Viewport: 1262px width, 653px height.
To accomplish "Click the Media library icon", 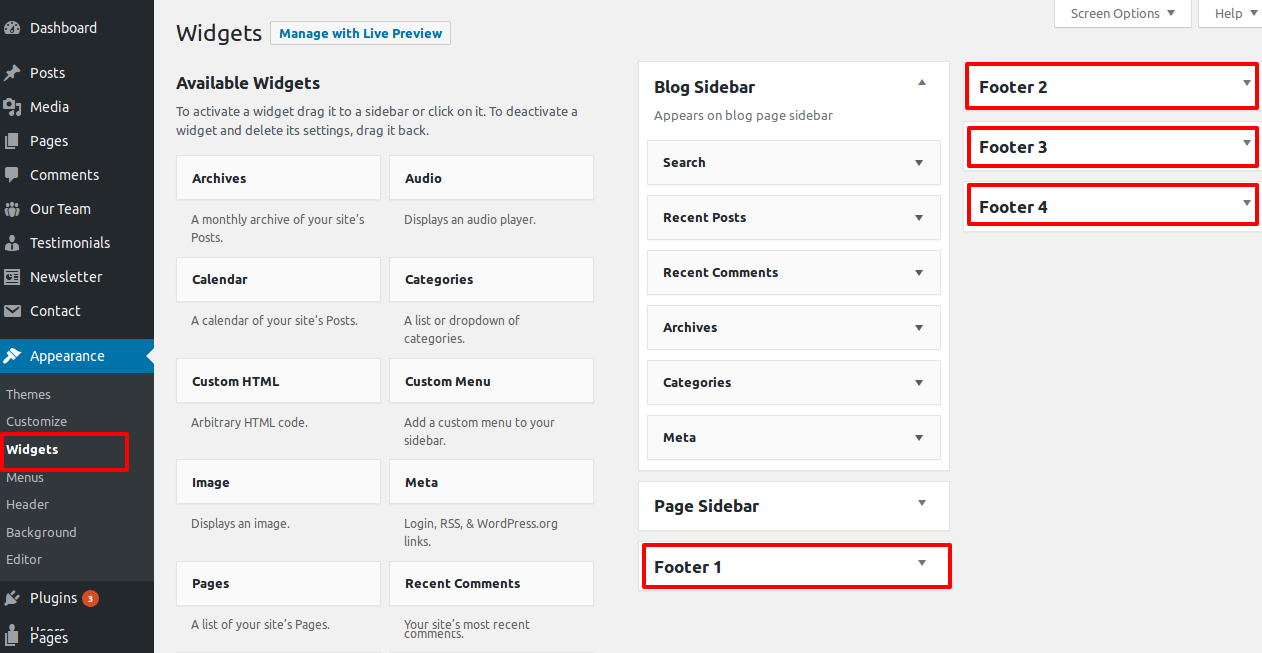I will tap(12, 107).
